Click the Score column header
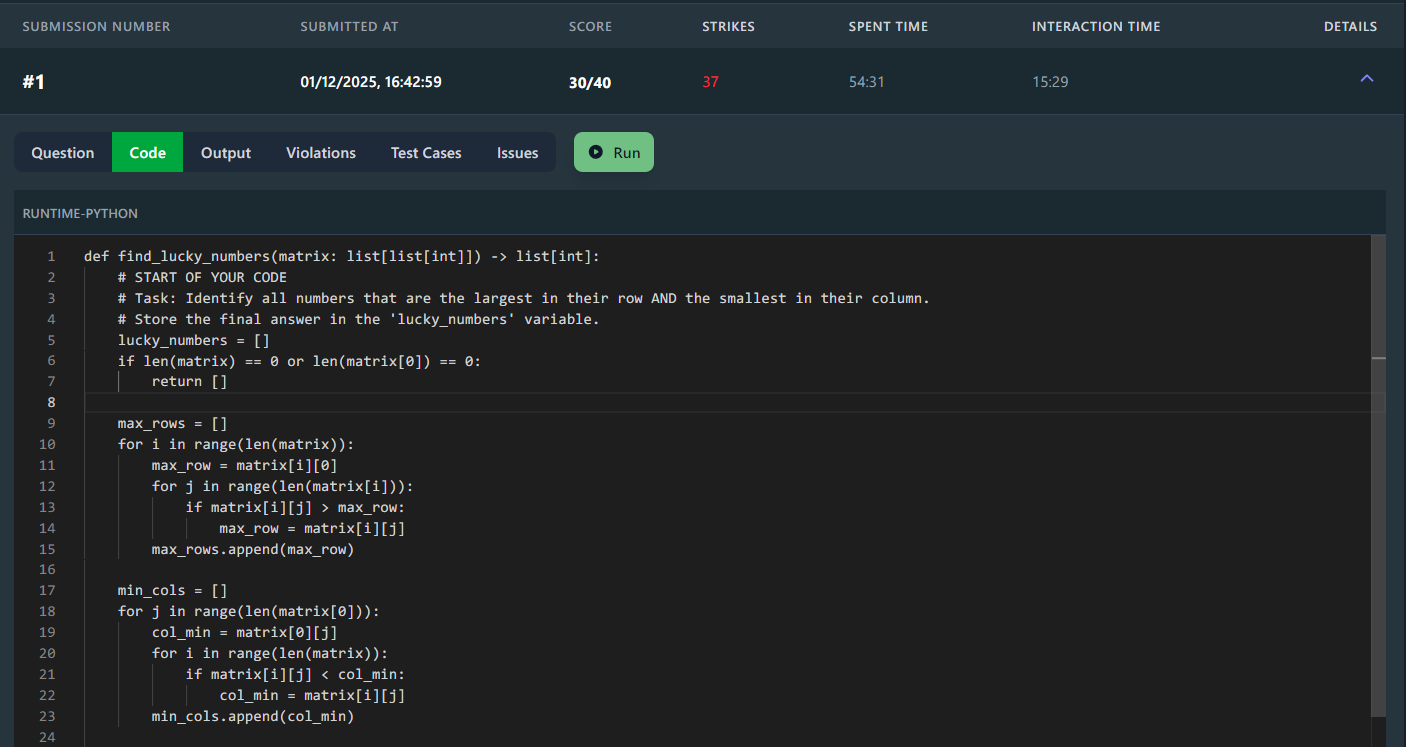 click(x=590, y=27)
